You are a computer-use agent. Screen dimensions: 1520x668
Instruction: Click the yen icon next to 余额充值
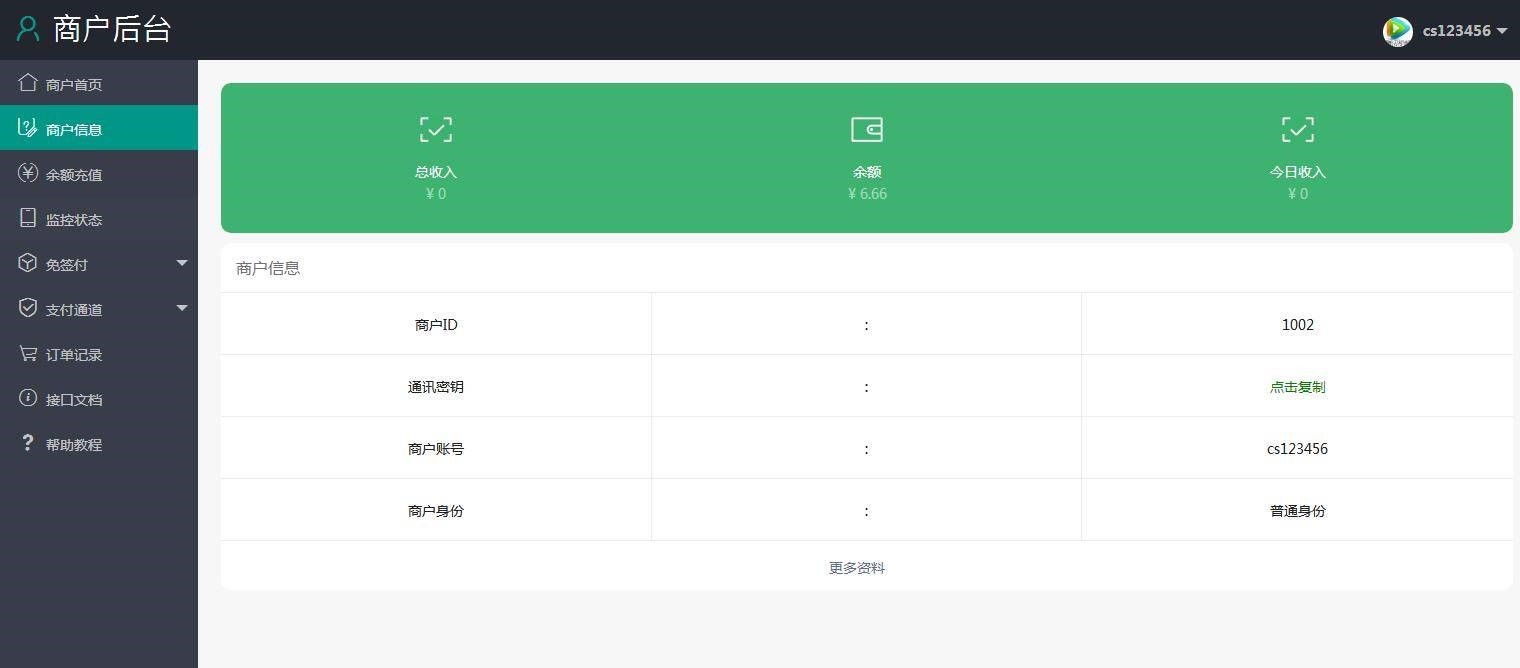tap(28, 173)
